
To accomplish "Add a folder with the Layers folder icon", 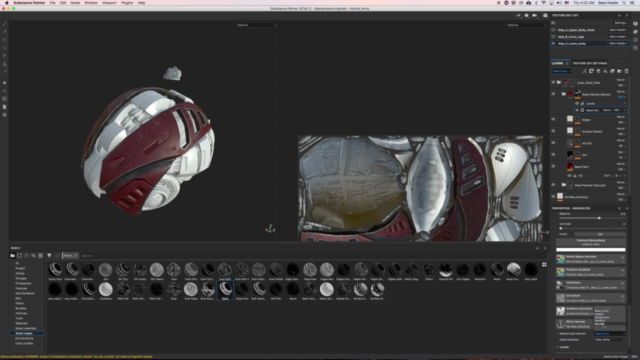I will [620, 71].
